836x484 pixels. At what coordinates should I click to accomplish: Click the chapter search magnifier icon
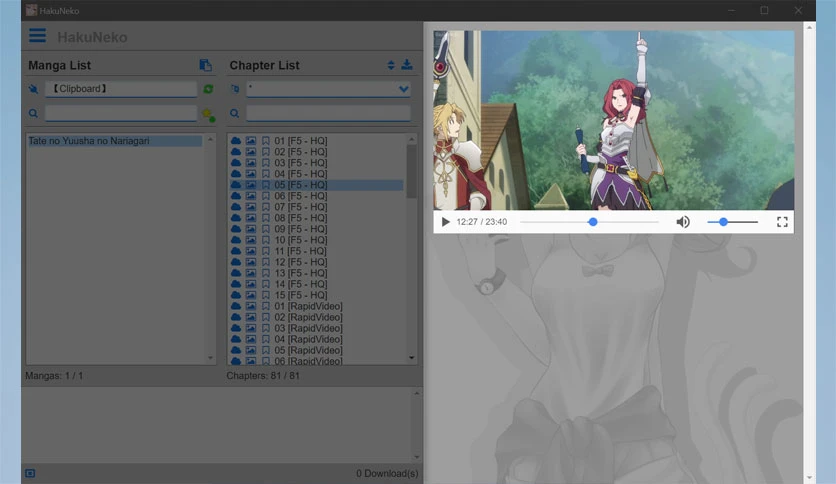point(235,114)
